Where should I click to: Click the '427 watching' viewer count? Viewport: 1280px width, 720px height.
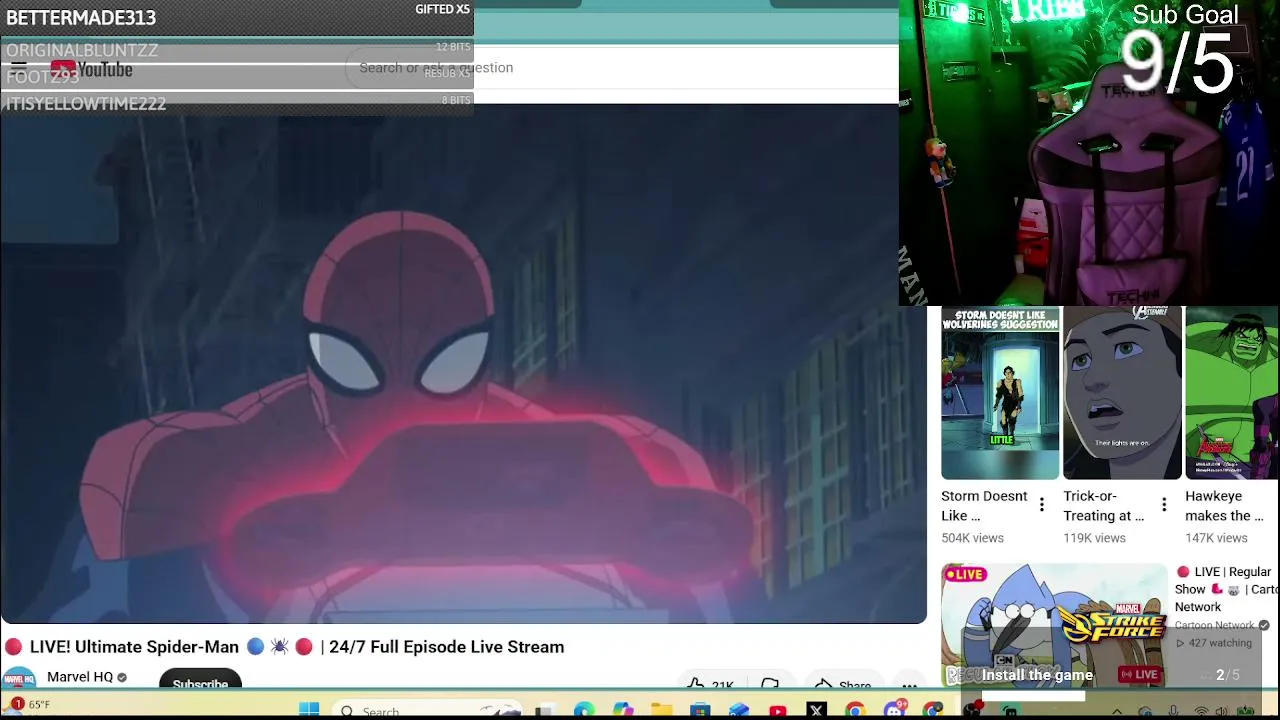click(1214, 643)
